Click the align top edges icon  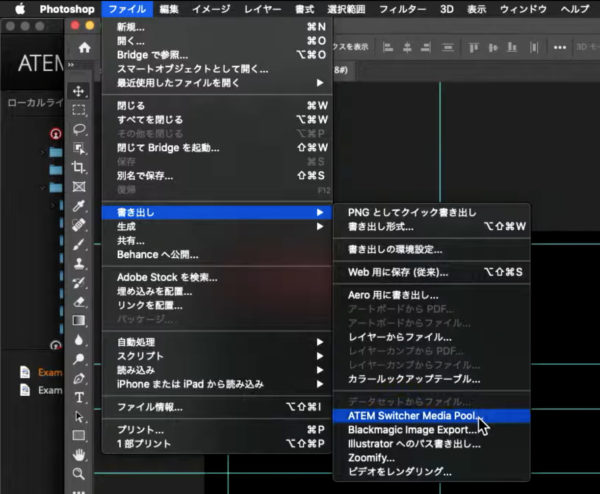click(474, 47)
